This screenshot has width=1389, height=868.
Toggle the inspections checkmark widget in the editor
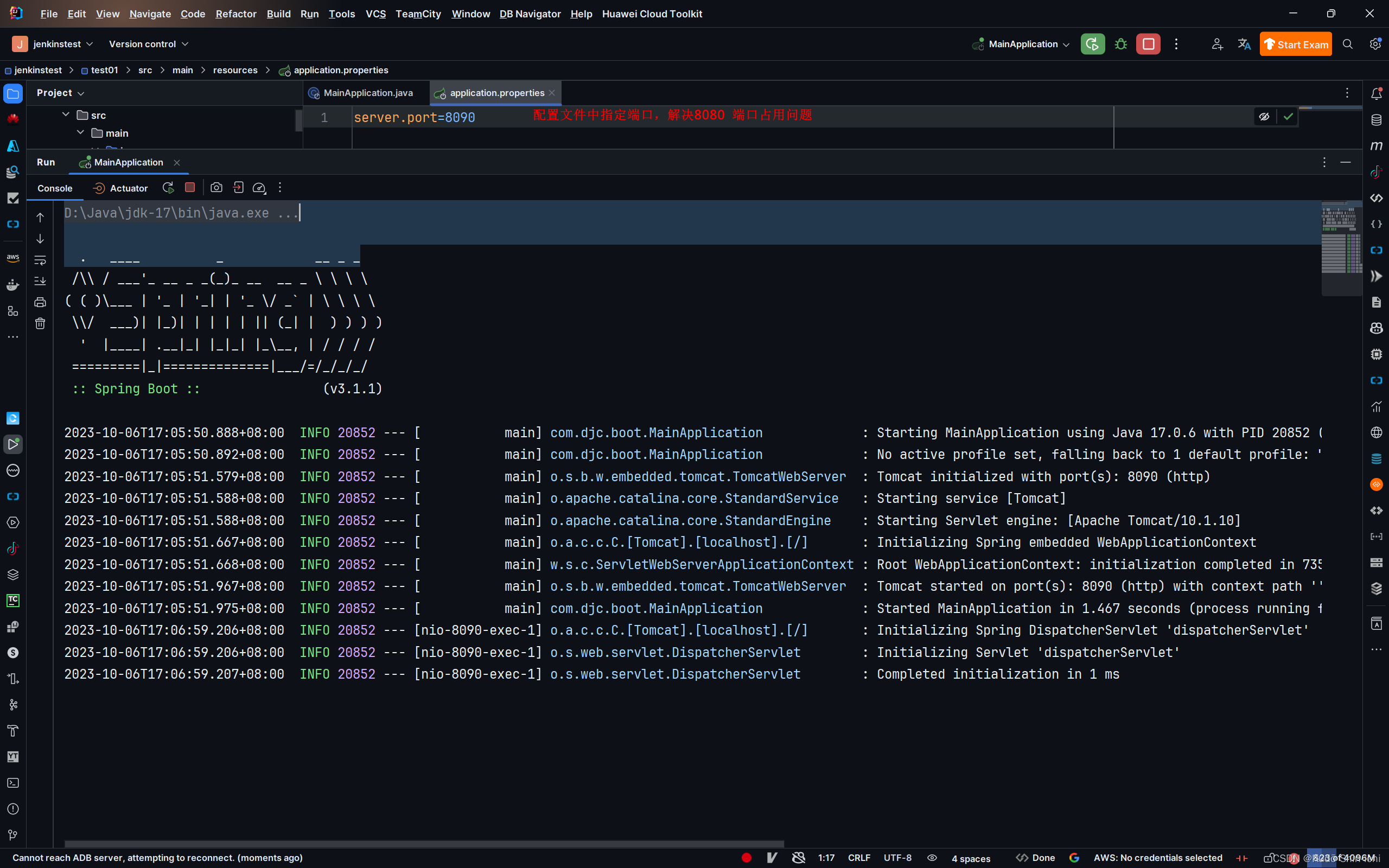(1288, 117)
